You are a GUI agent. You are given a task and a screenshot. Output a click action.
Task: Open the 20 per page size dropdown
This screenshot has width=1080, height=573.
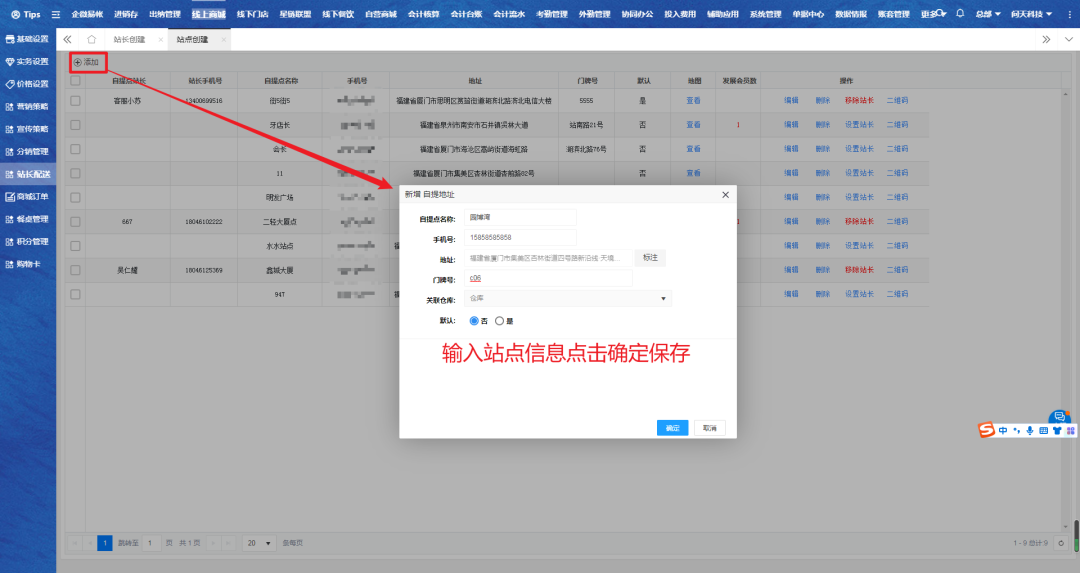pos(260,543)
